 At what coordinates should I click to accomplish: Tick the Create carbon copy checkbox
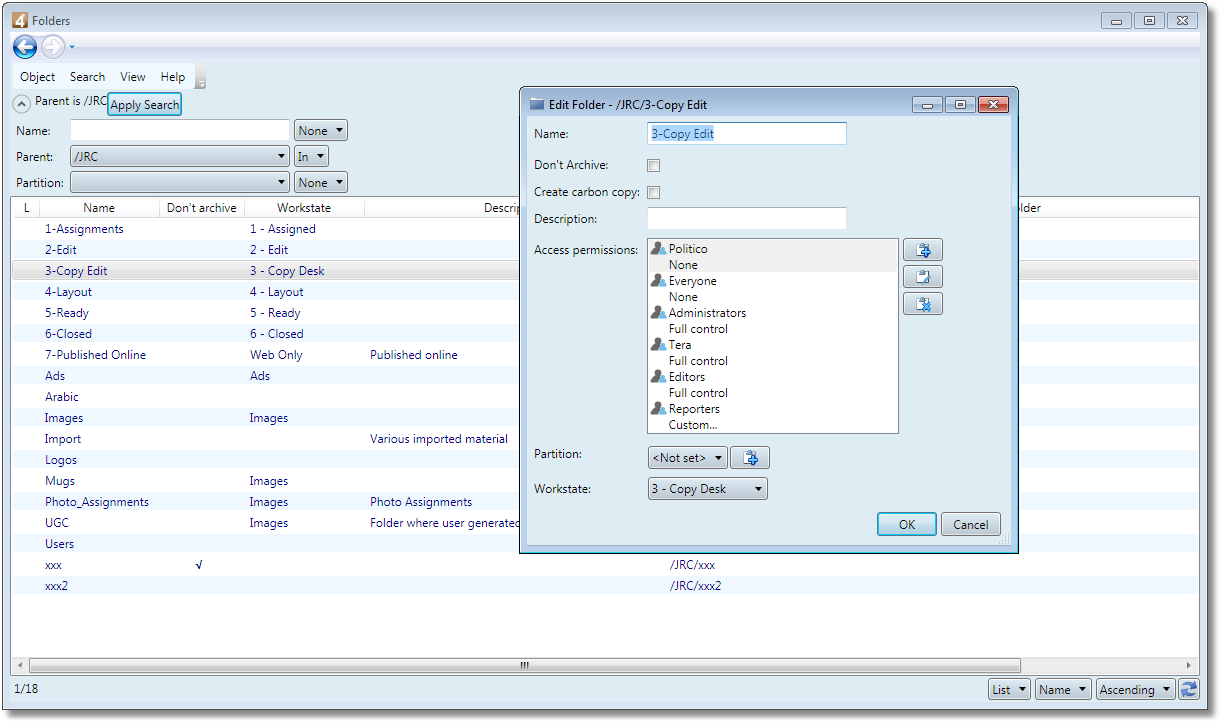[654, 192]
